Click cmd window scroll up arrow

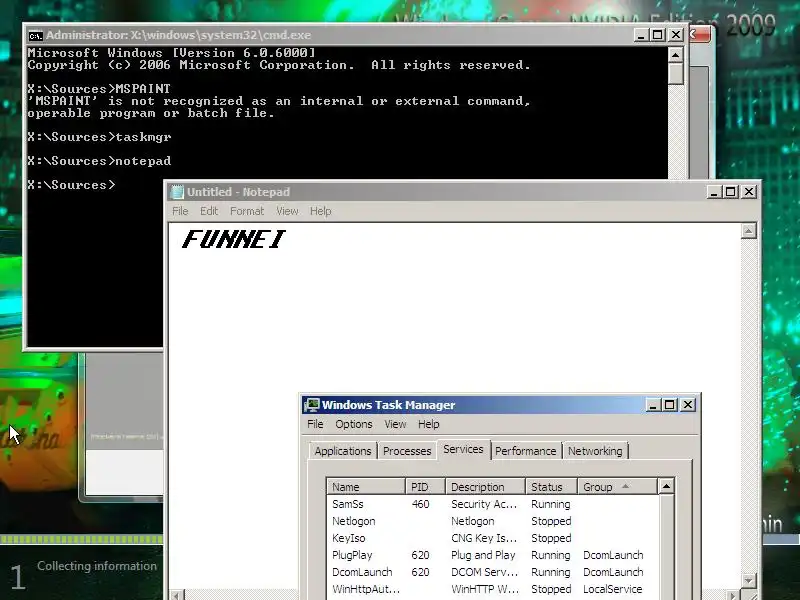tap(676, 55)
